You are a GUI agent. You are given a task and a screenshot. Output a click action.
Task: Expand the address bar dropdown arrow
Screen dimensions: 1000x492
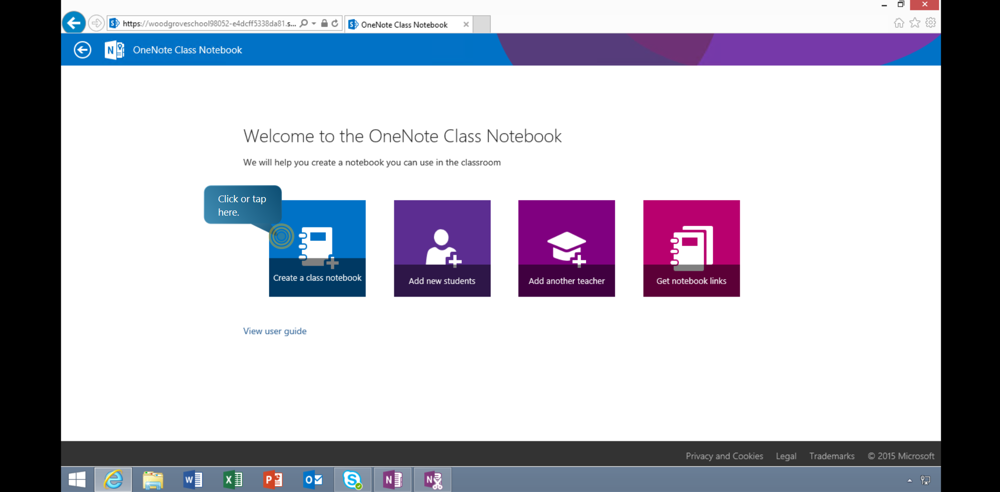314,23
